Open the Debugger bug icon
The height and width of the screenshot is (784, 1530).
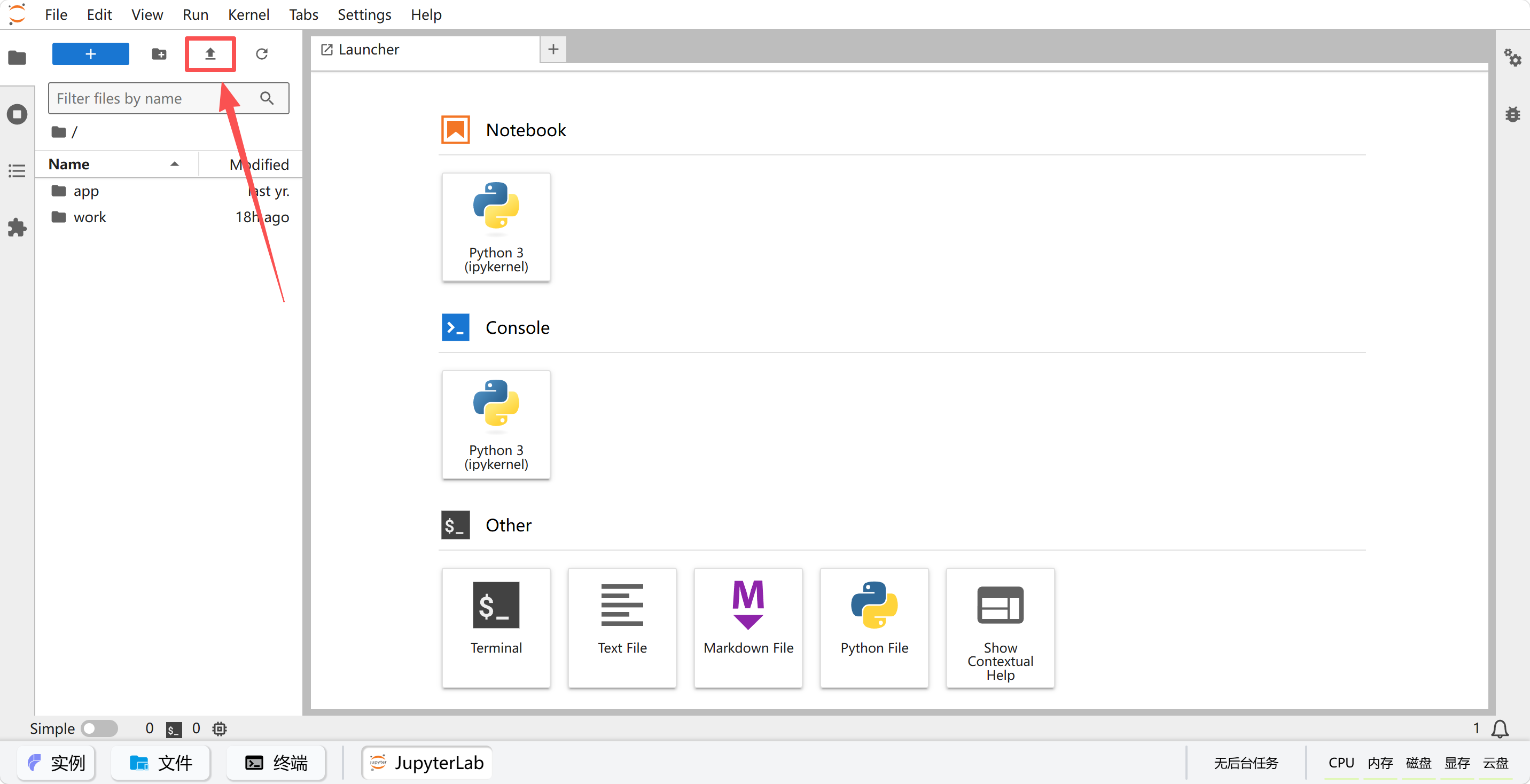(1512, 114)
